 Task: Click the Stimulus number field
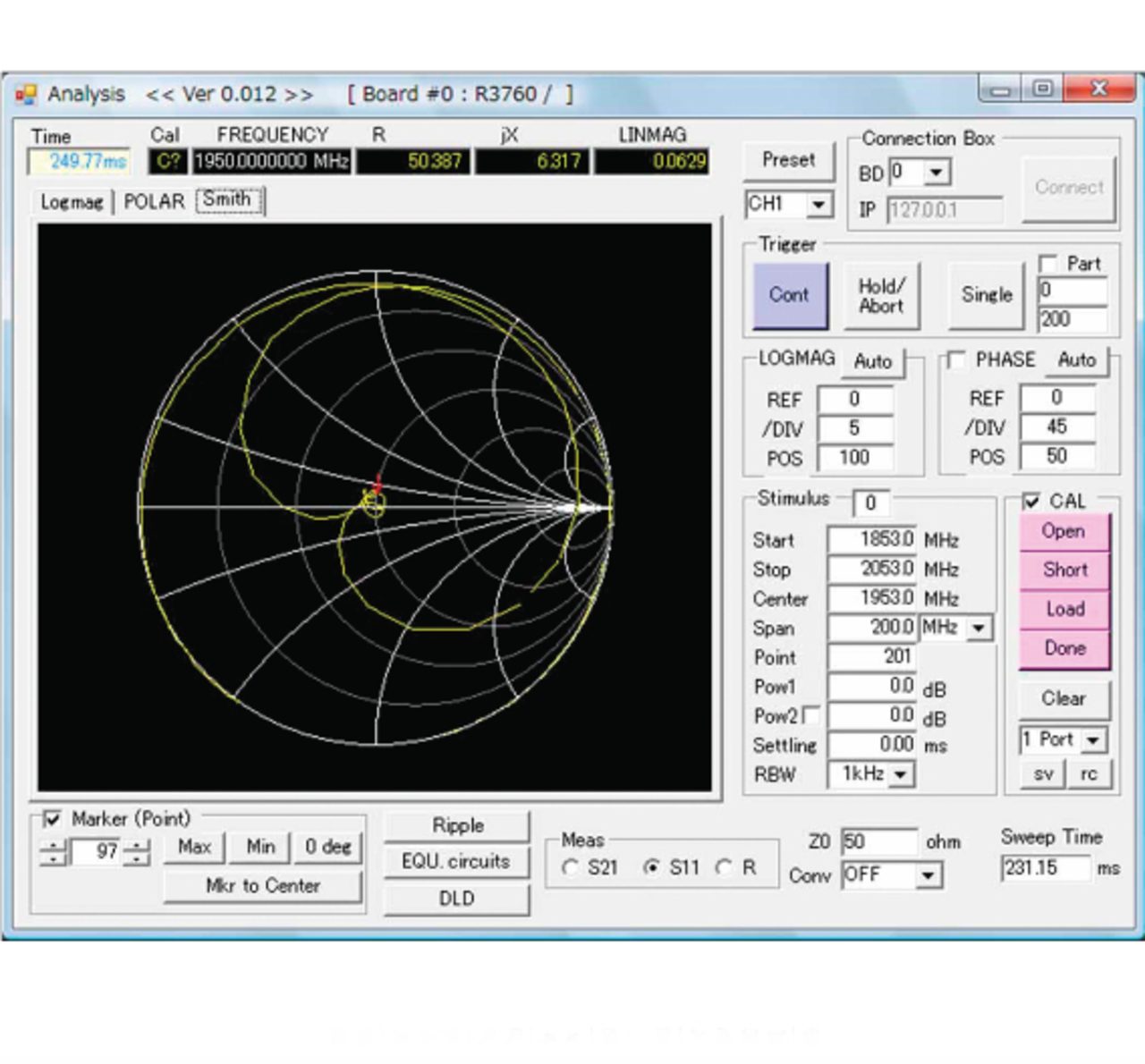[x=870, y=503]
